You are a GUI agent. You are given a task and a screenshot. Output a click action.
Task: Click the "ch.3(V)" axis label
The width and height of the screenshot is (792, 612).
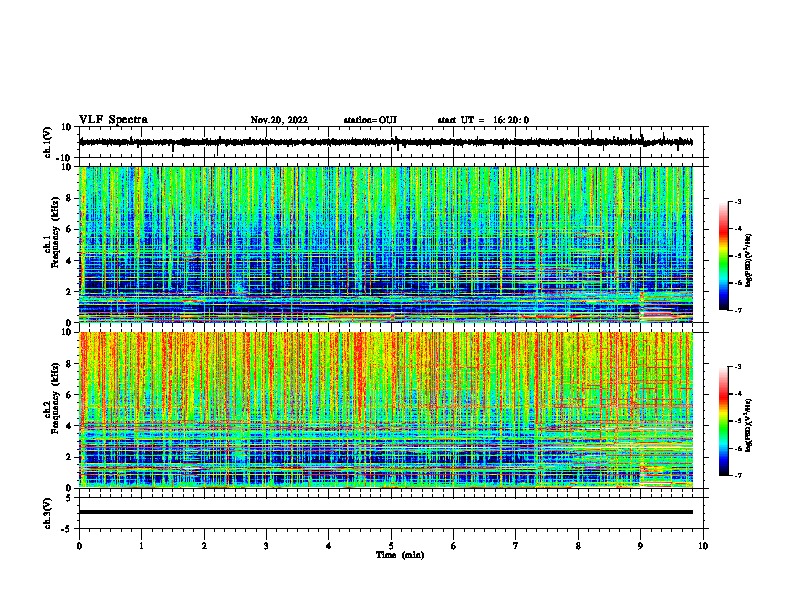48,514
